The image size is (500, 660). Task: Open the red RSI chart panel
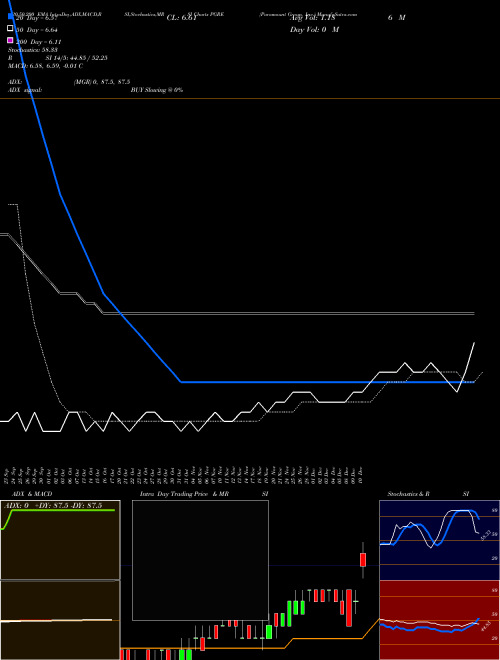coord(439,620)
